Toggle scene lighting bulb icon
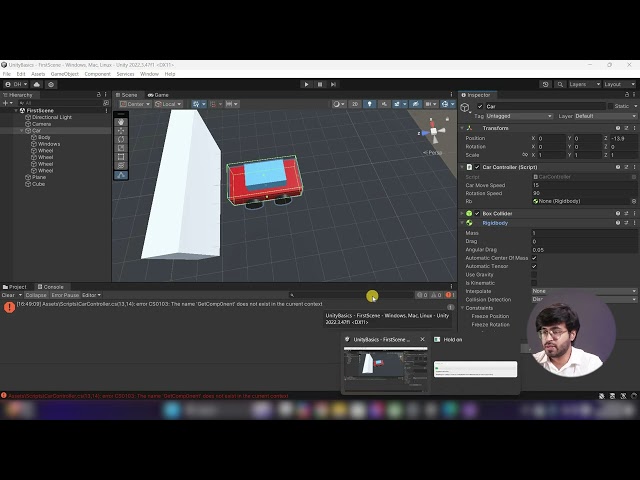Screen dimensions: 640x480 pyautogui.click(x=369, y=104)
